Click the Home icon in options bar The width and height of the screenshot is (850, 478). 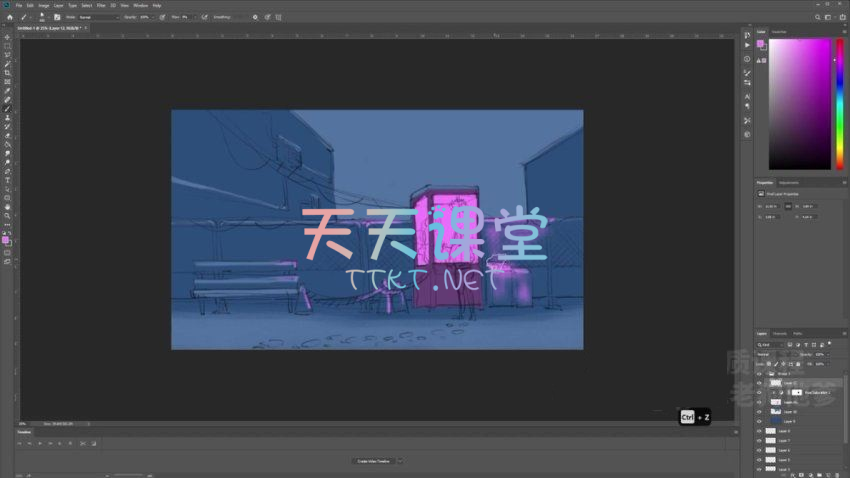point(9,17)
